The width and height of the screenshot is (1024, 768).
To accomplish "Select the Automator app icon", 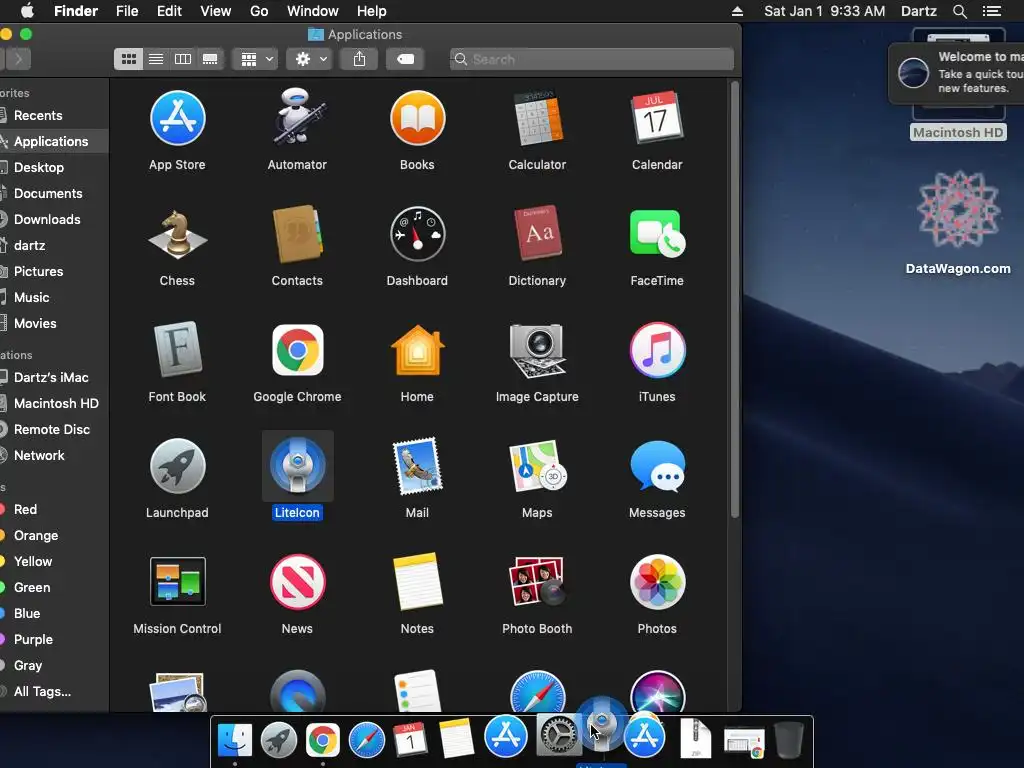I will coord(297,118).
